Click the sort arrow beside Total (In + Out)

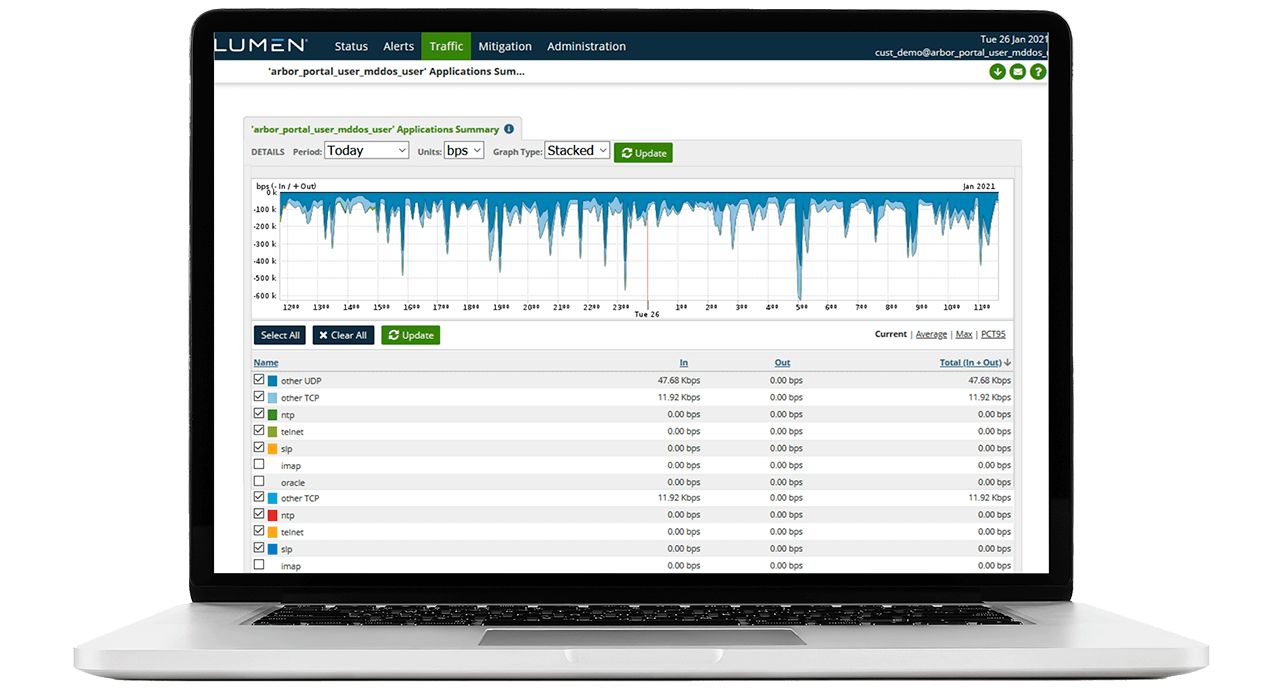point(1007,363)
